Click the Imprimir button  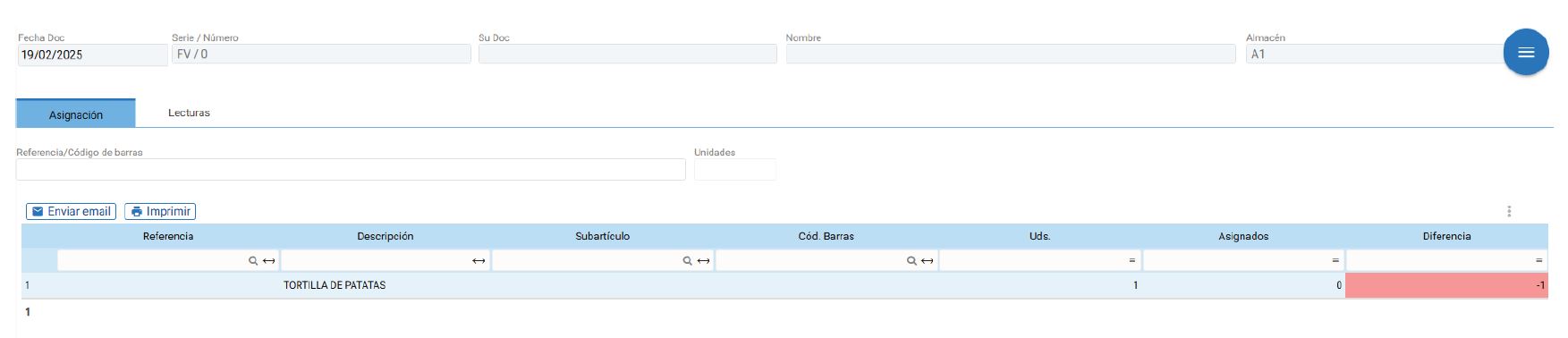(x=160, y=211)
